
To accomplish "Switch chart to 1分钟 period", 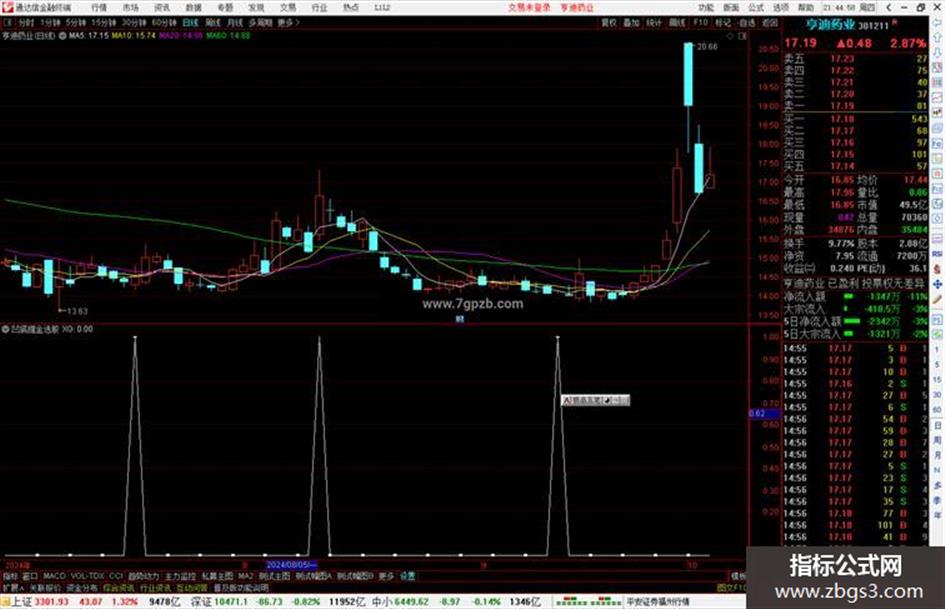I will (50, 22).
